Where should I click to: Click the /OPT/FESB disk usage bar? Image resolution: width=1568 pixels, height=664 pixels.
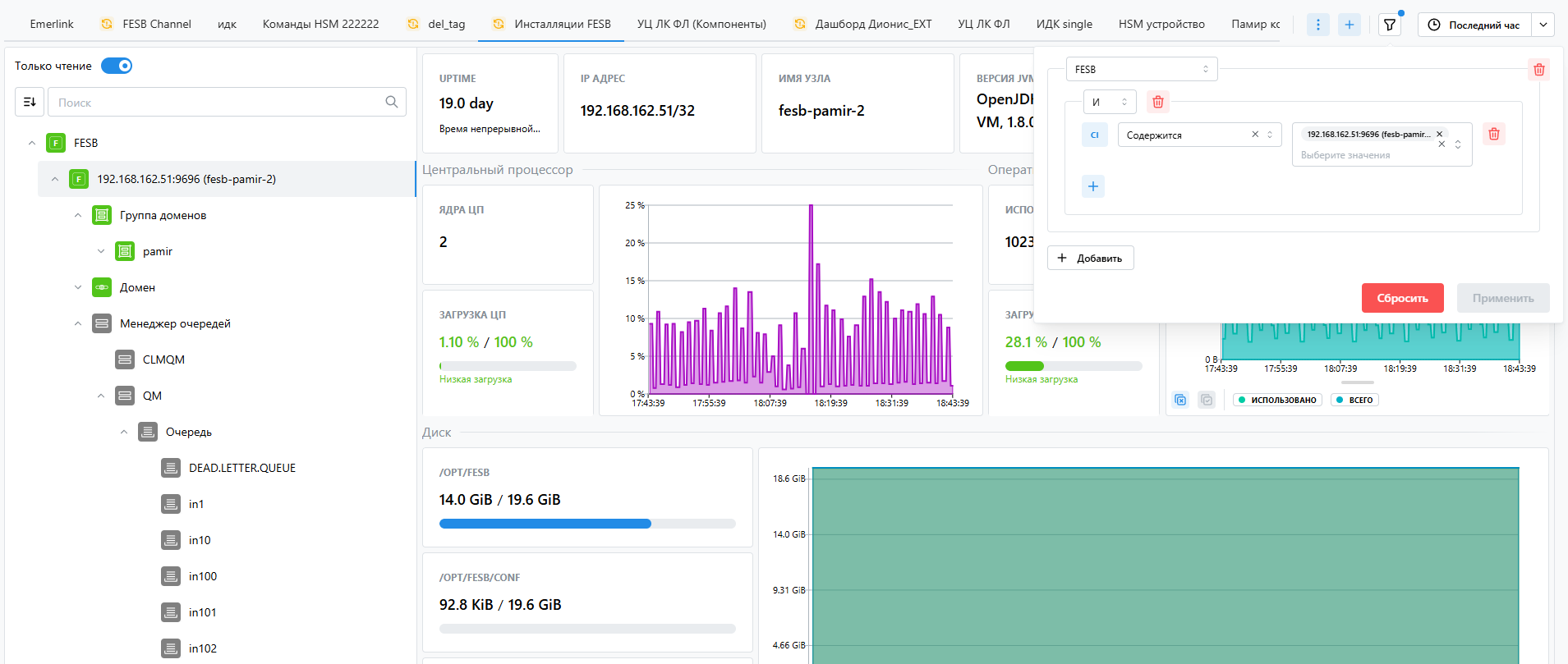[587, 524]
